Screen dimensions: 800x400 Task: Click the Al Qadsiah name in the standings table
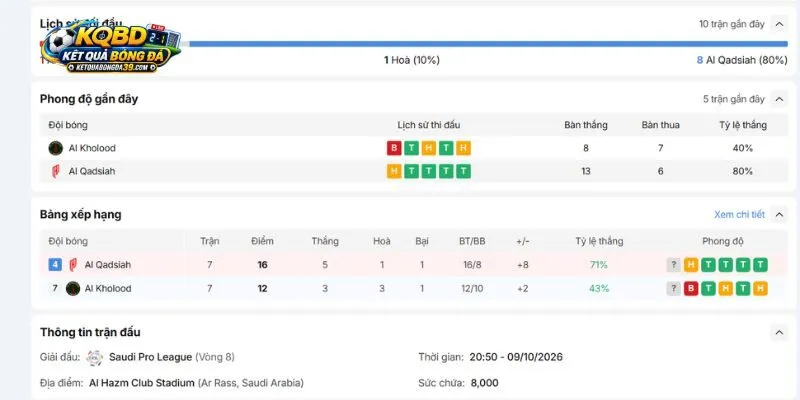[x=108, y=265]
